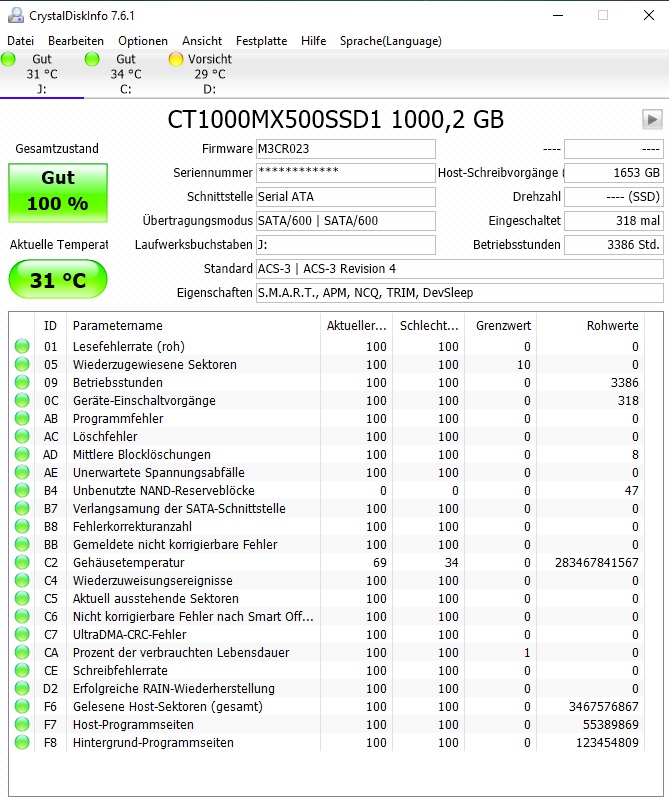Go to next disk with arrow button
The height and width of the screenshot is (801, 669).
(652, 120)
